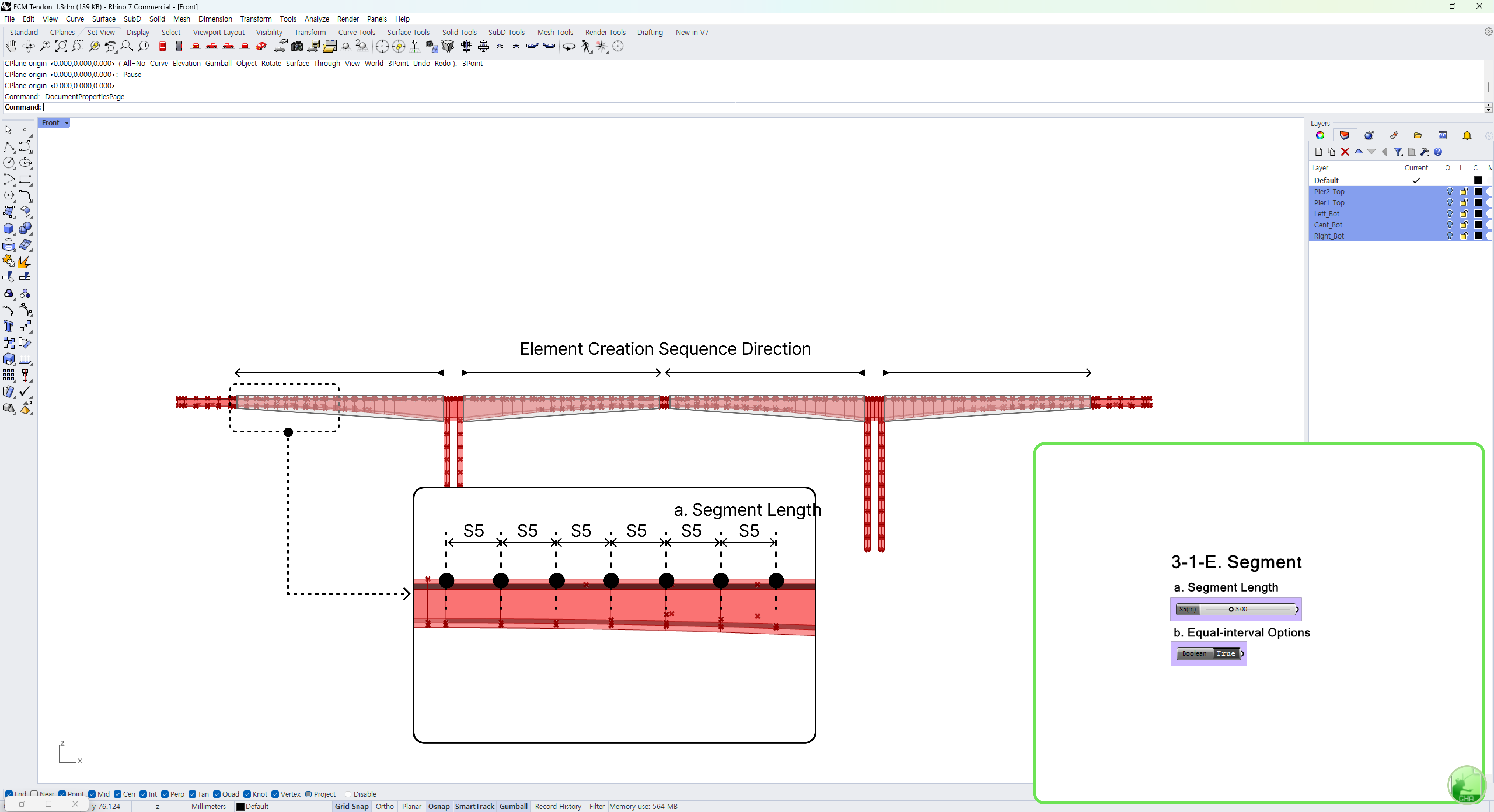The image size is (1494, 812).
Task: Open layer filter funnel icon
Action: tap(1398, 152)
